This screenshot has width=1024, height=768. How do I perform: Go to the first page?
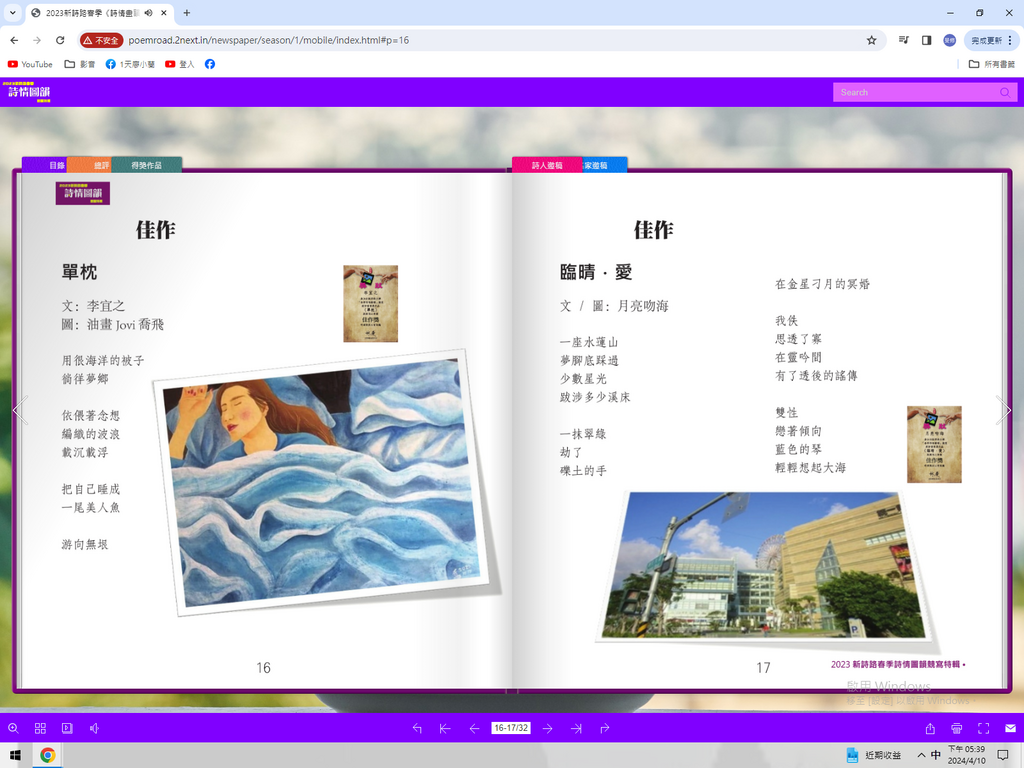[445, 728]
